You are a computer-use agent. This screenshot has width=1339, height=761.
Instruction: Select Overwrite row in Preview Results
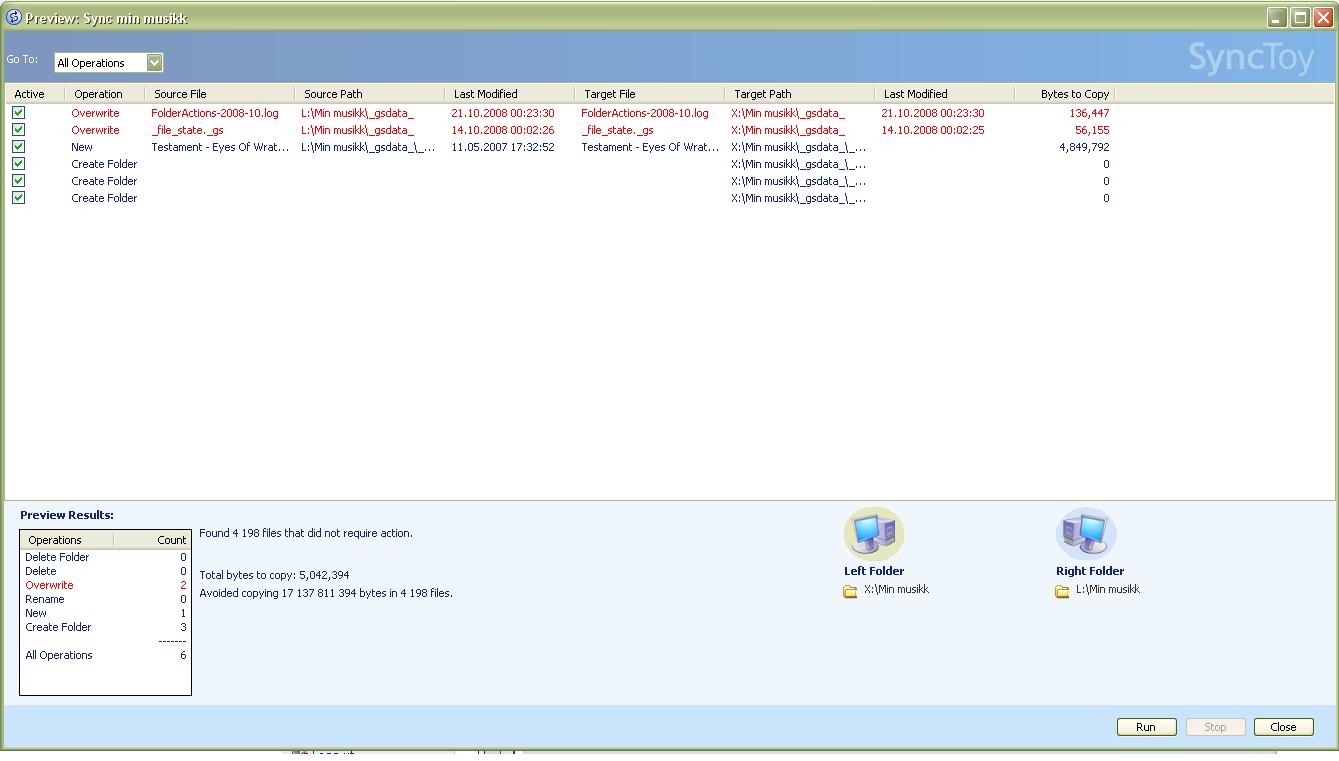click(105, 585)
